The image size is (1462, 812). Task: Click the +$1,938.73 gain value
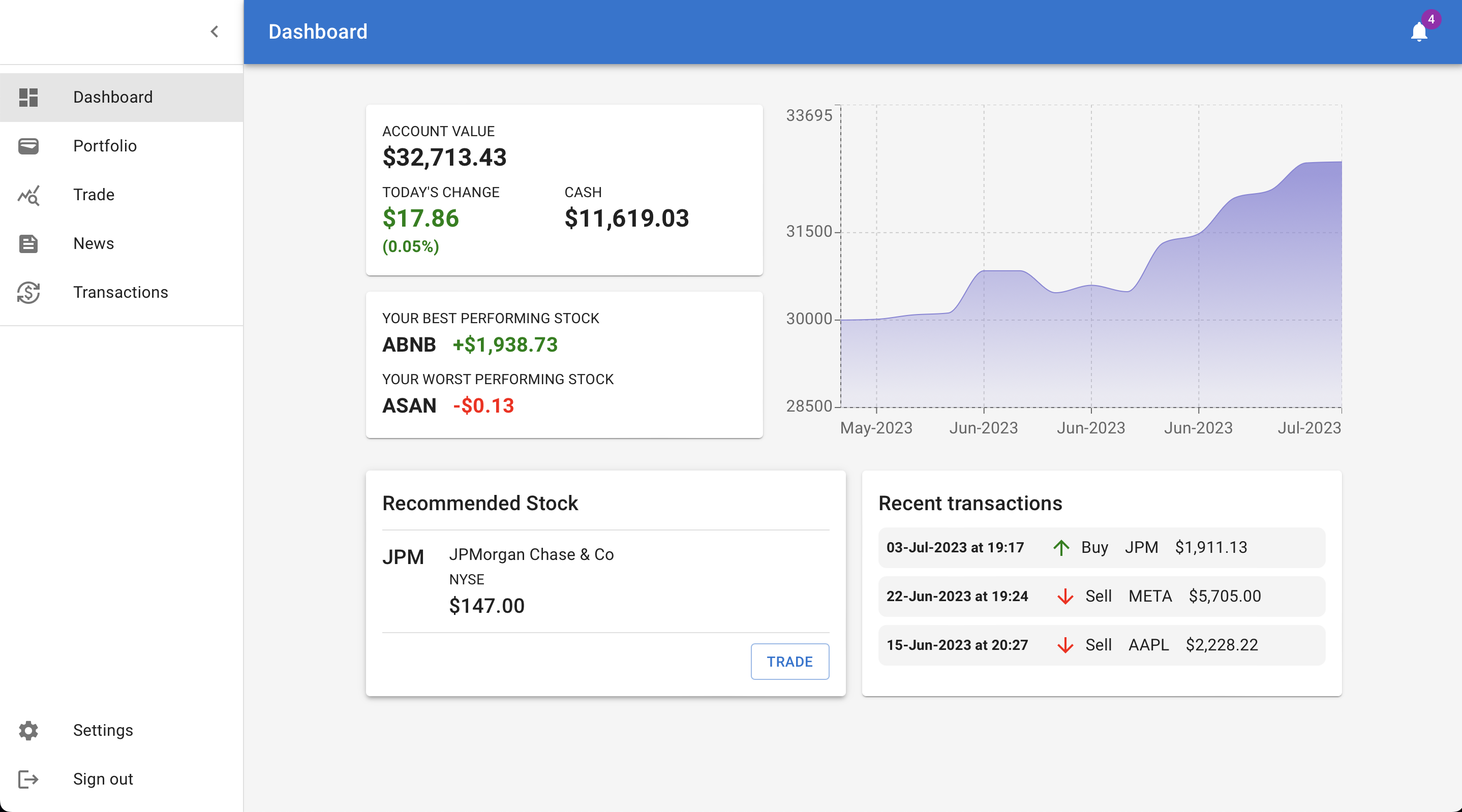click(505, 345)
